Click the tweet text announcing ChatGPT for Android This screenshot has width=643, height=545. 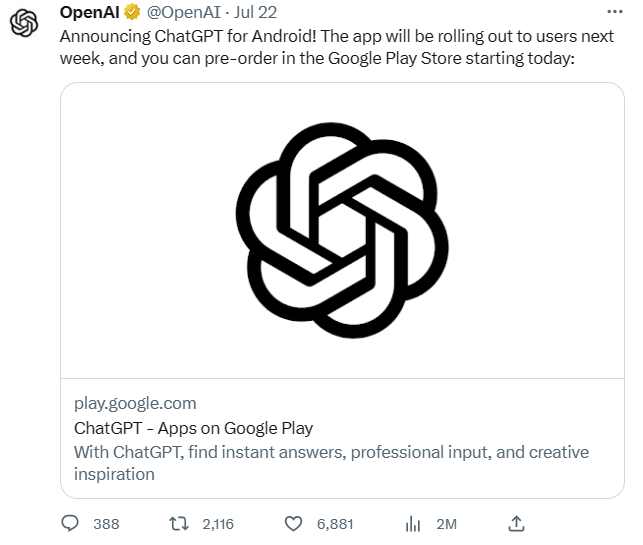point(337,47)
